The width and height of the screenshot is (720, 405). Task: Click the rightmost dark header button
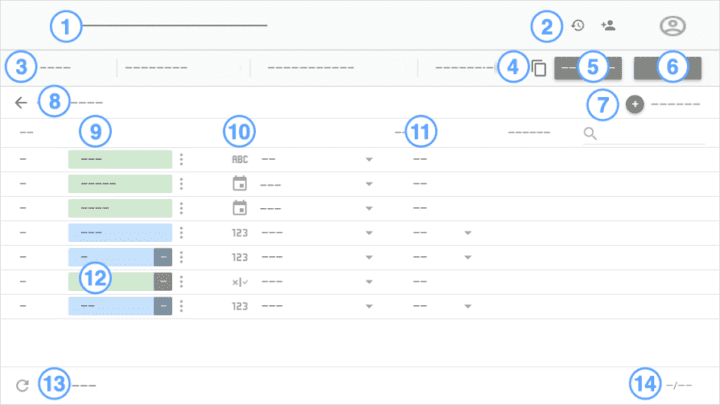pyautogui.click(x=668, y=68)
